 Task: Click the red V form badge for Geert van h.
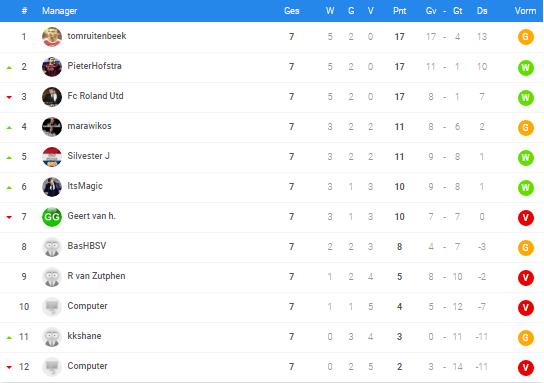(526, 218)
